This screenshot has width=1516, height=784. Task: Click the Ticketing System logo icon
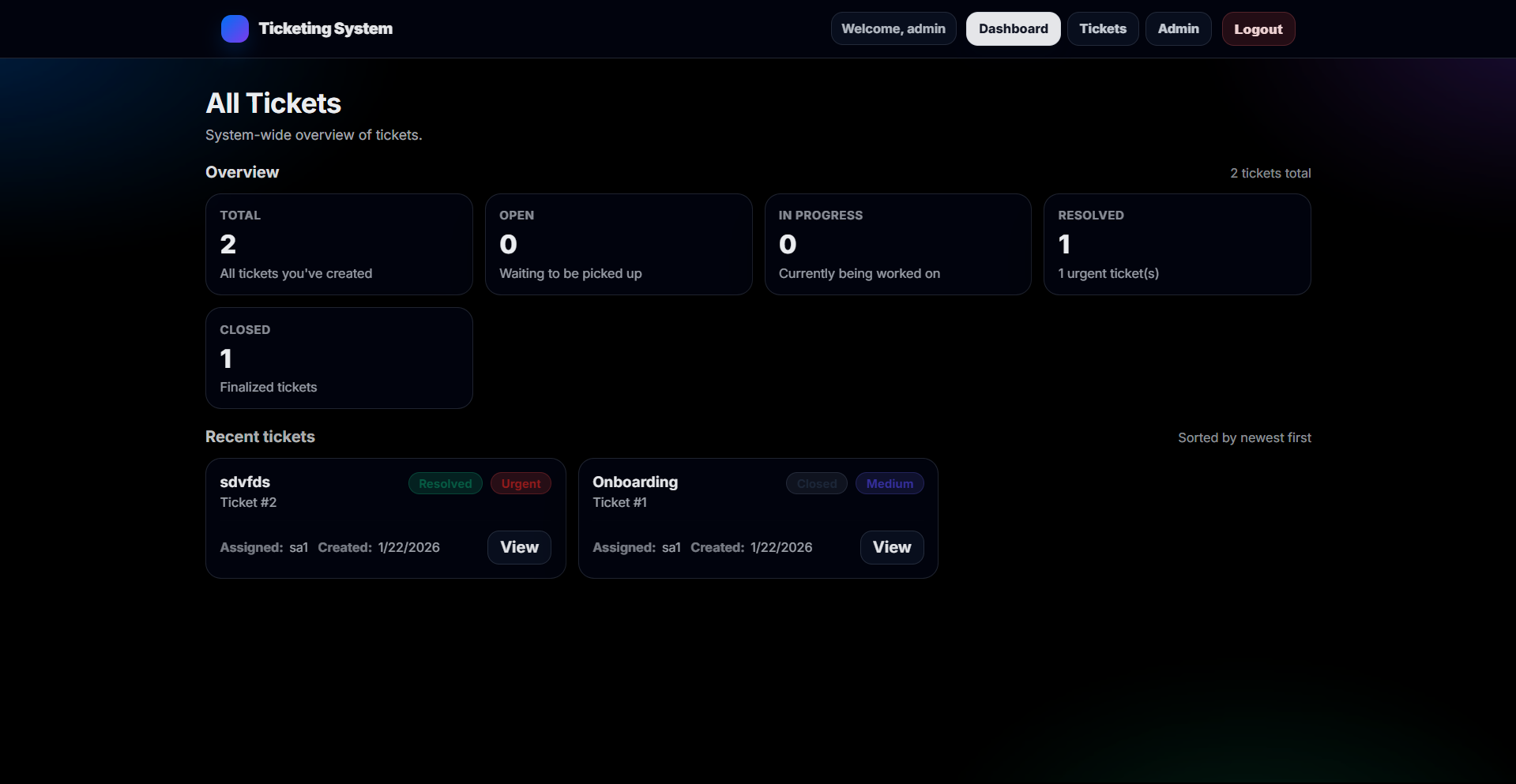click(x=235, y=28)
